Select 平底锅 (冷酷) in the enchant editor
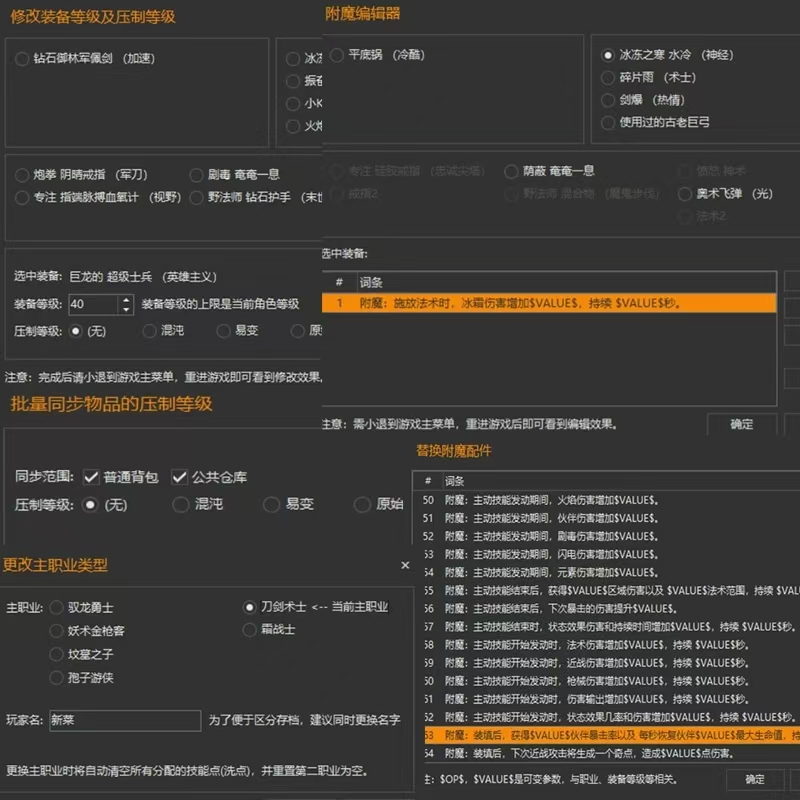The height and width of the screenshot is (800, 800). [337, 55]
